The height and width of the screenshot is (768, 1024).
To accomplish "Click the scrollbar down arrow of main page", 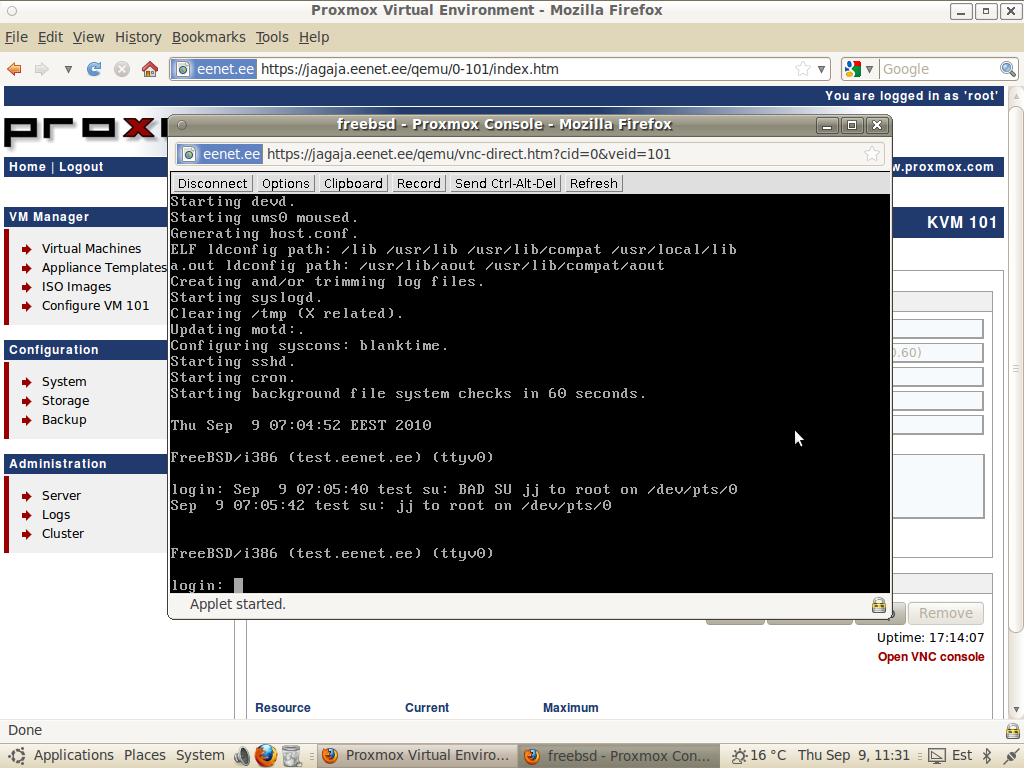I will (1016, 710).
